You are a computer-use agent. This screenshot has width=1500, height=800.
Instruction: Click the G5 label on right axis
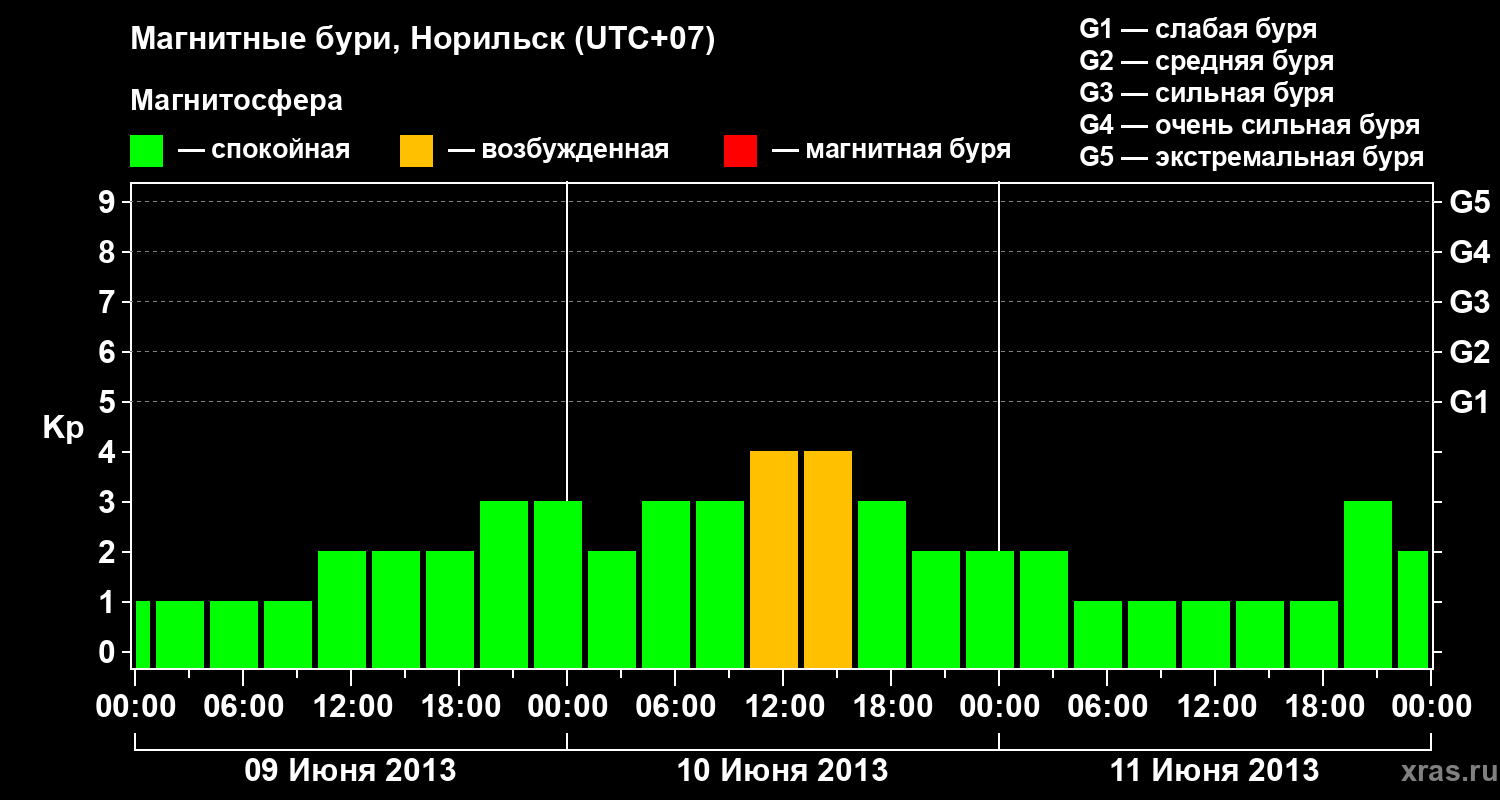[x=1469, y=202]
